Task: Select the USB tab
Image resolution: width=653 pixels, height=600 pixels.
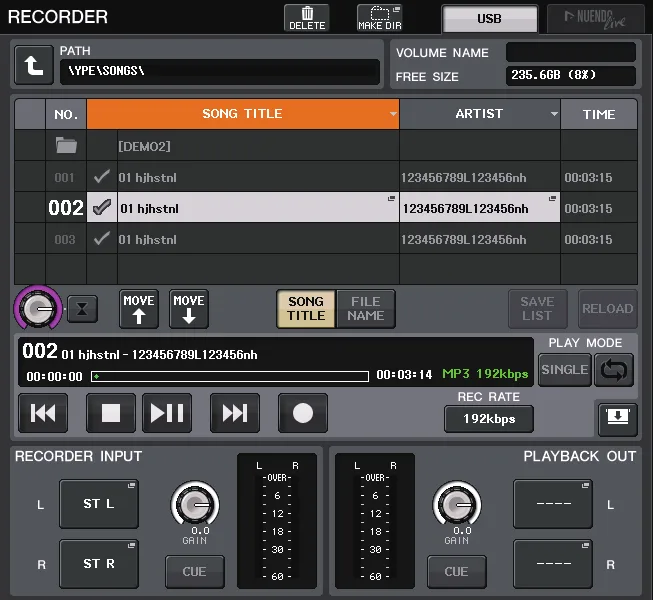Action: (490, 19)
